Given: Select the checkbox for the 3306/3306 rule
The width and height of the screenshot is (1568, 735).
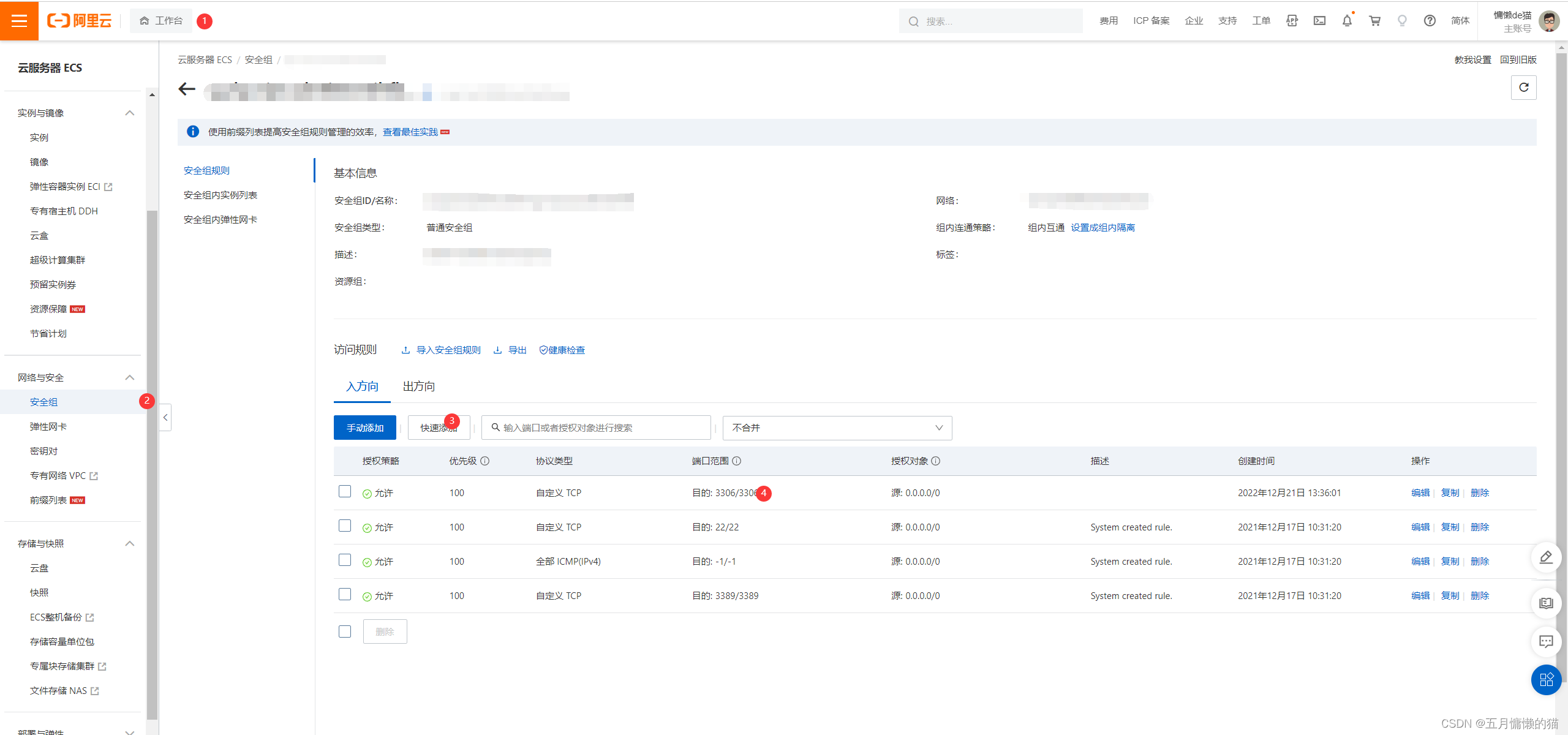Looking at the screenshot, I should [x=345, y=492].
